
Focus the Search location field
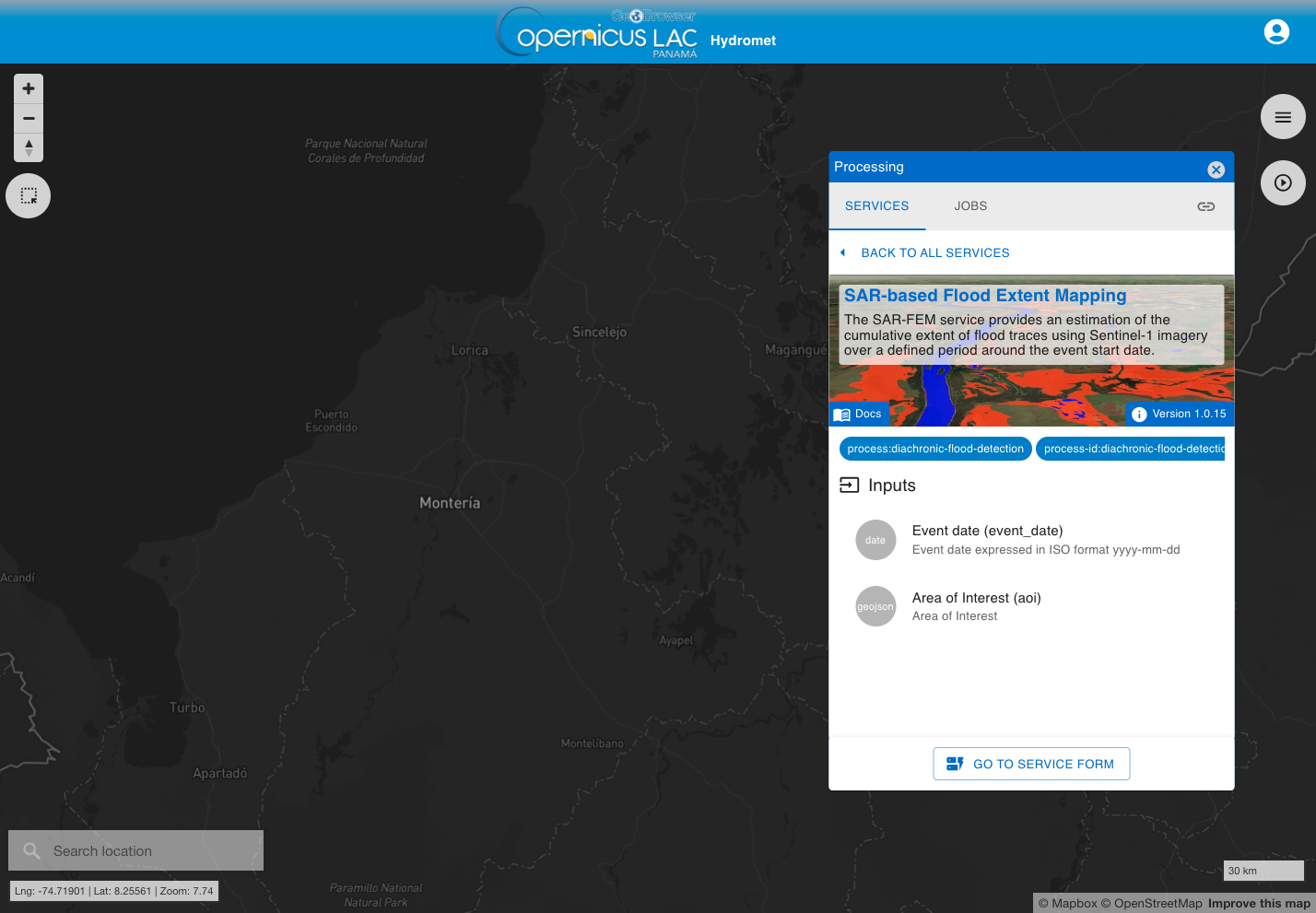tap(136, 850)
